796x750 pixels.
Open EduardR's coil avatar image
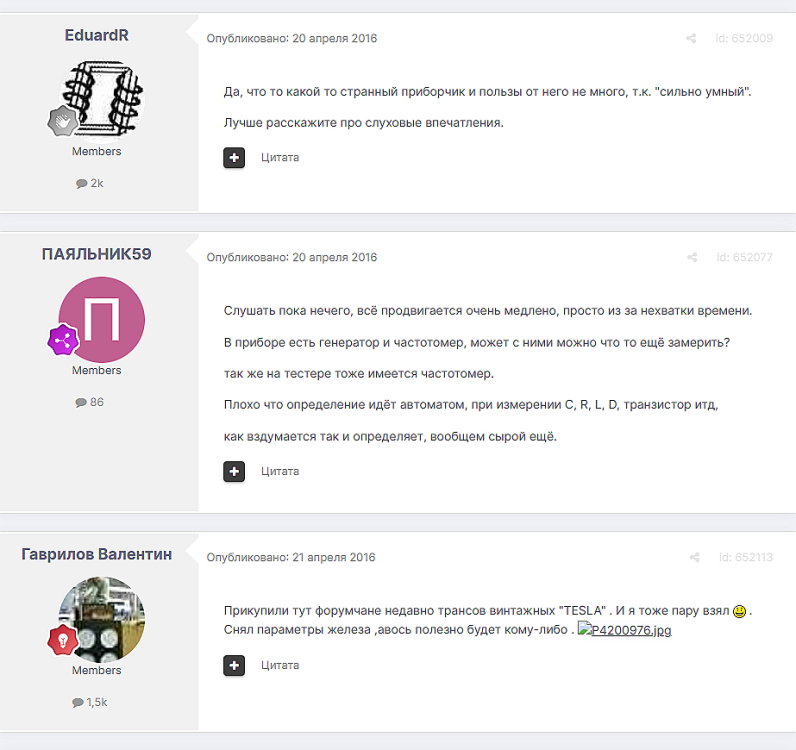[x=102, y=100]
